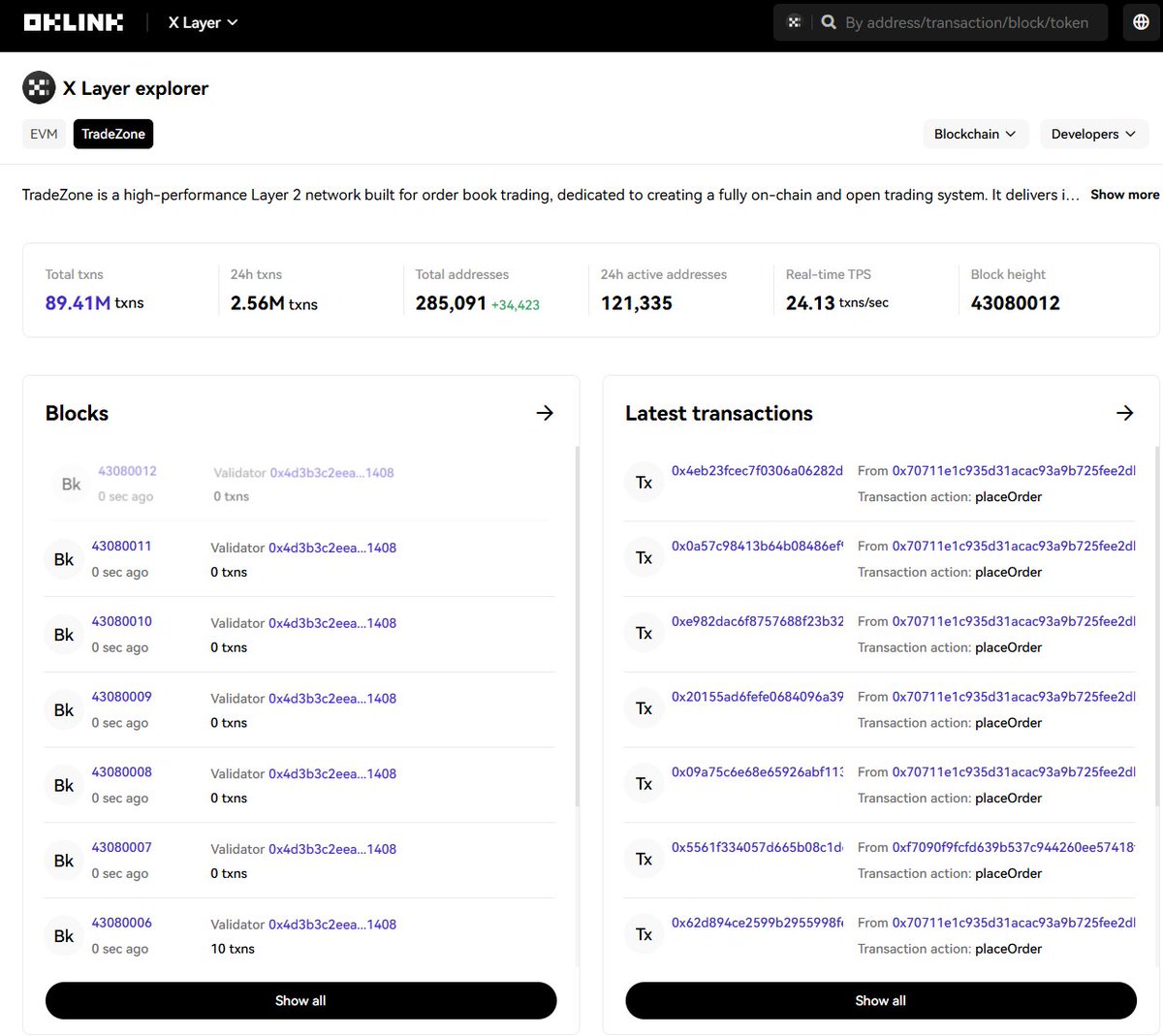The height and width of the screenshot is (1036, 1163).
Task: Click the 285,091 total addresses value
Action: tap(451, 303)
